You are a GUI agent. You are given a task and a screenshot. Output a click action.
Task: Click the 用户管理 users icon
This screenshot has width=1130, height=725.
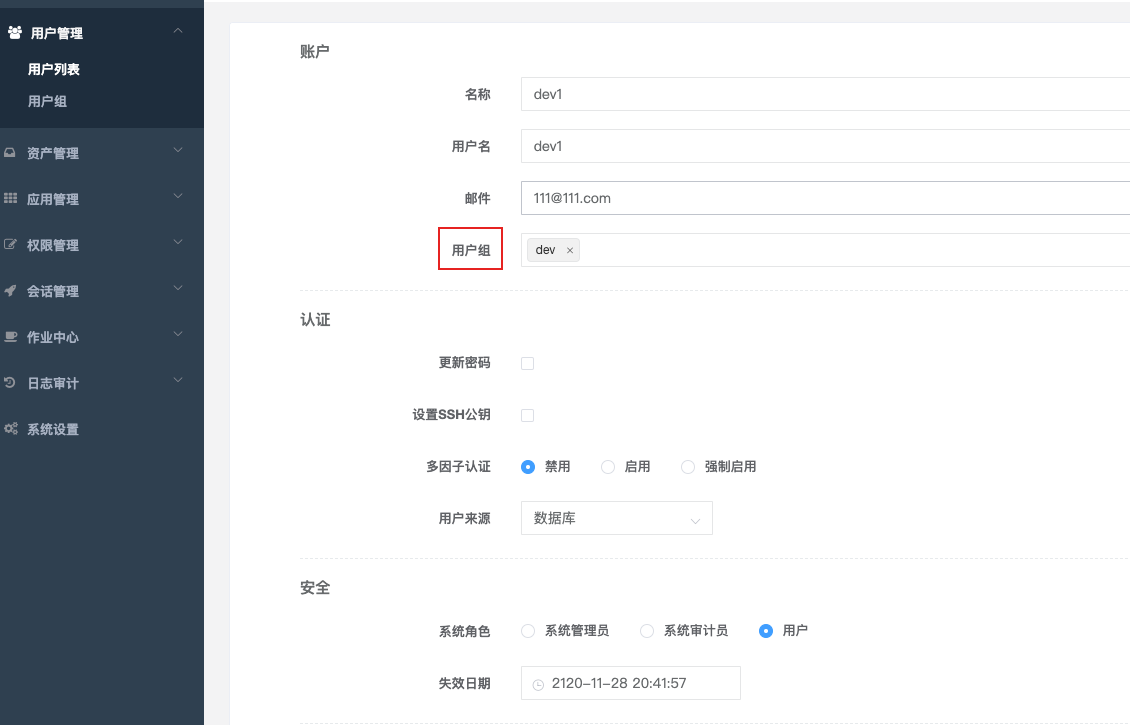tap(14, 32)
